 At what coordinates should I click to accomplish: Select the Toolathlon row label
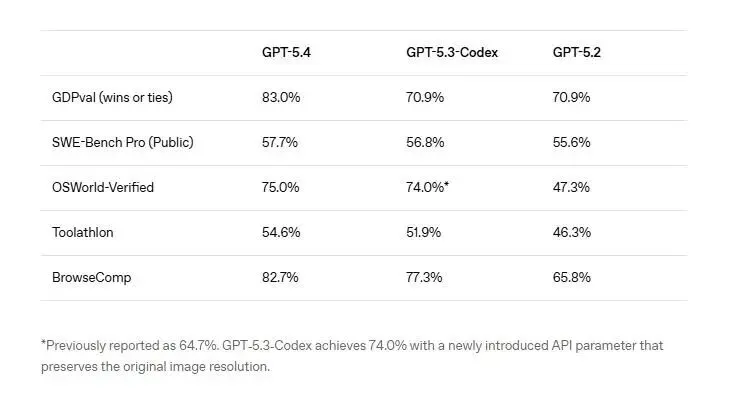coord(83,232)
